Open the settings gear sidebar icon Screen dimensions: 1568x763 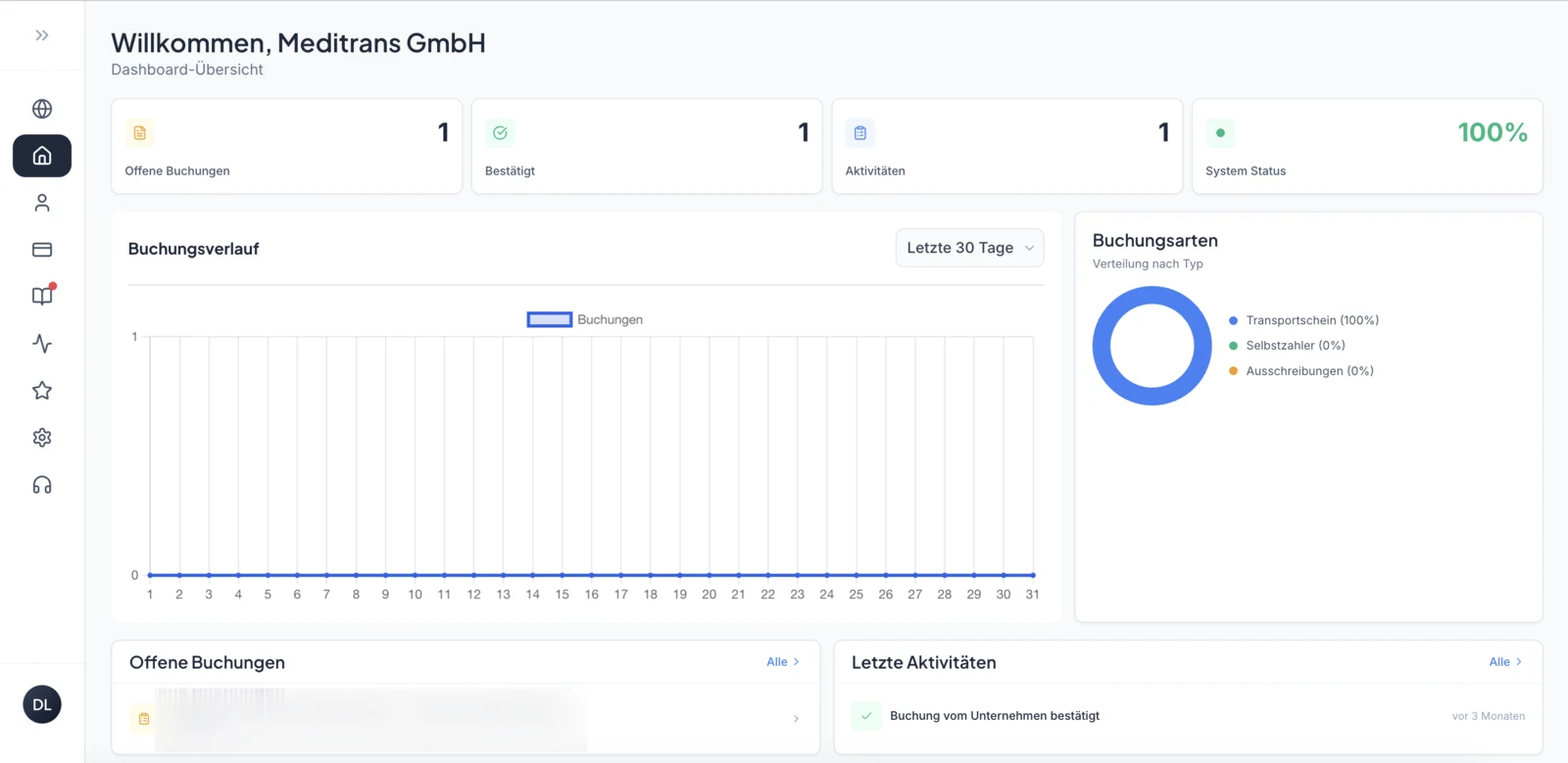coord(42,438)
